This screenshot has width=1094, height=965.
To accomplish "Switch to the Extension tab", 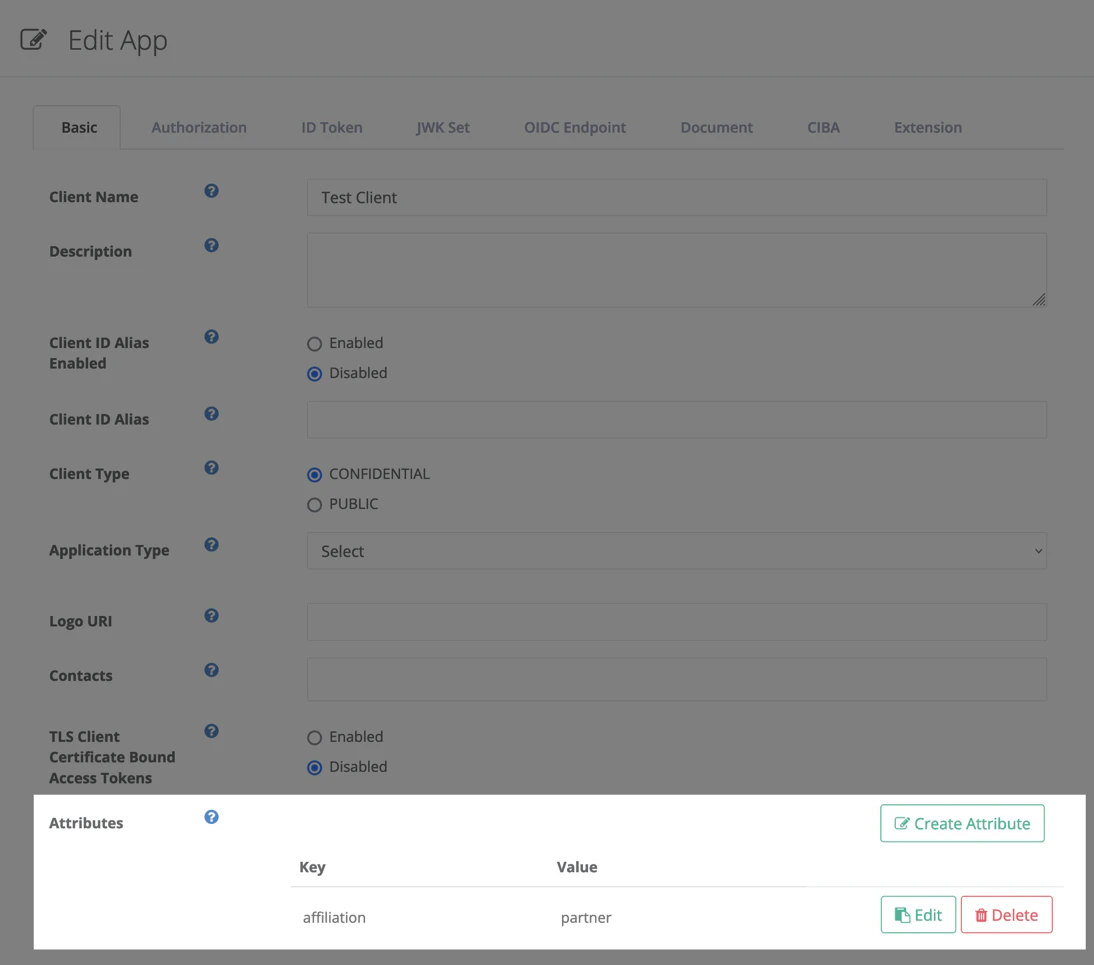I will [927, 127].
